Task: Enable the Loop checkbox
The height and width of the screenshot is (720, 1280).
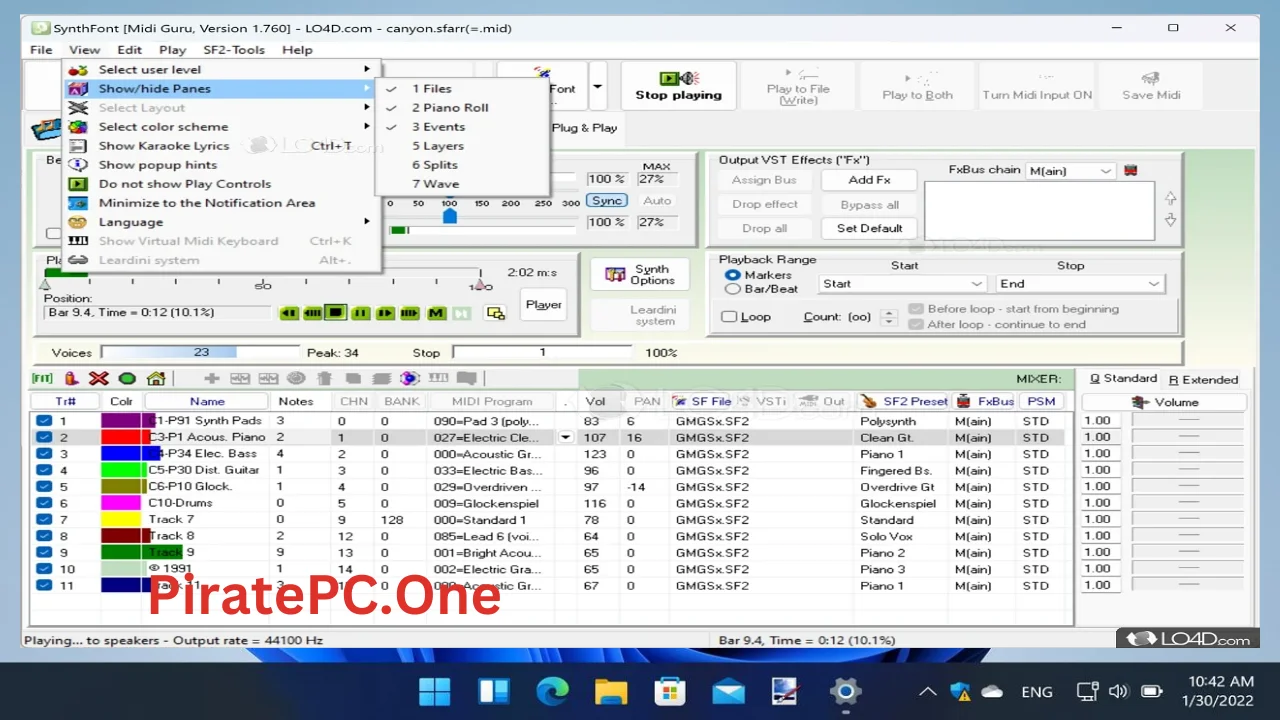Action: (x=730, y=317)
